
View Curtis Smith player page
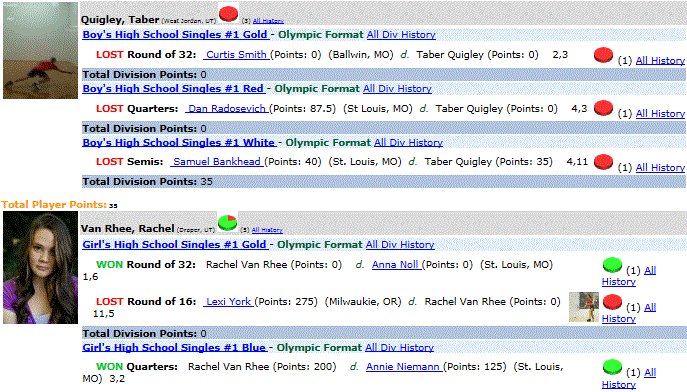[x=236, y=55]
